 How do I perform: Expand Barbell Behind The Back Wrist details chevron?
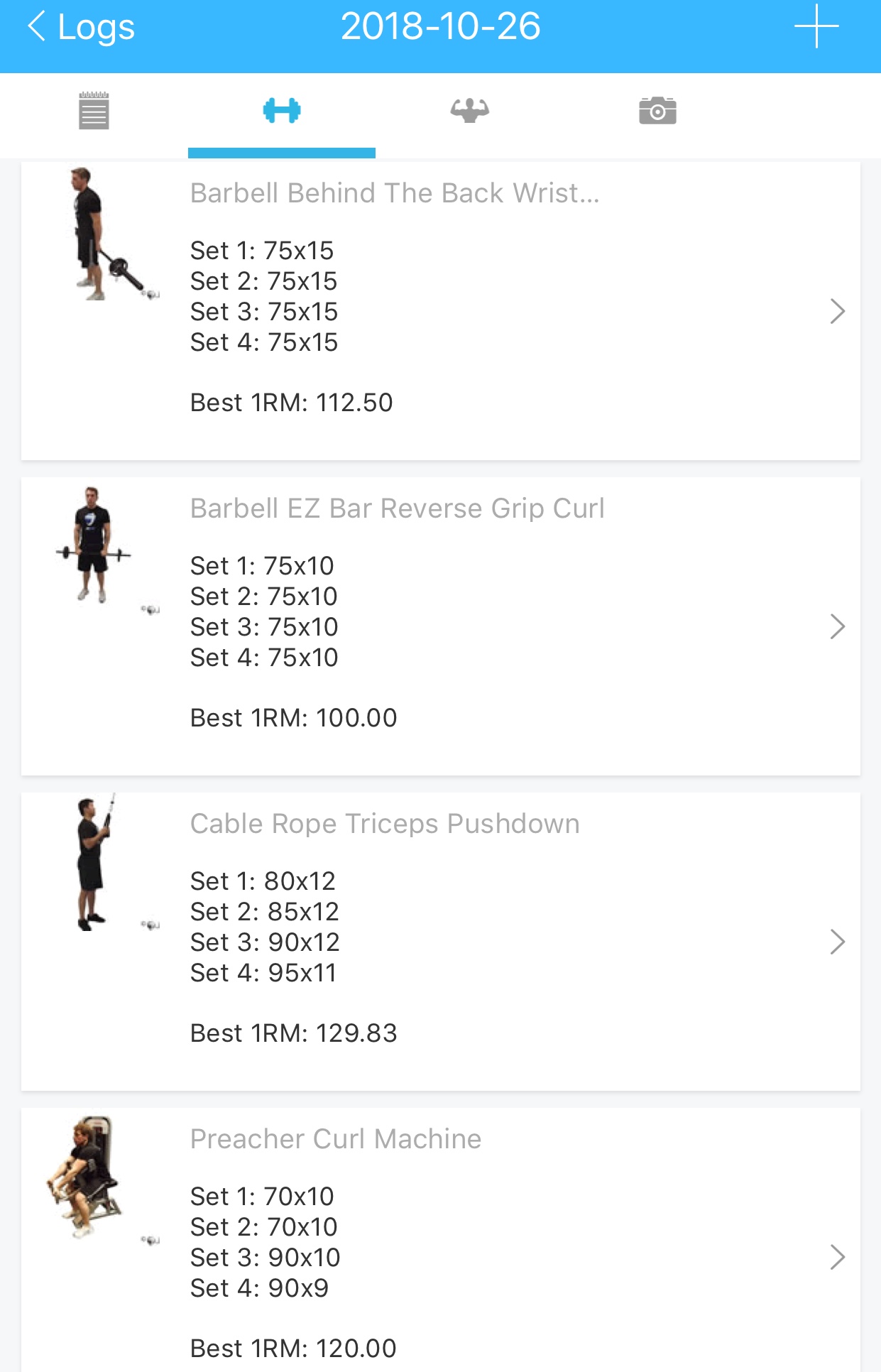pos(838,311)
